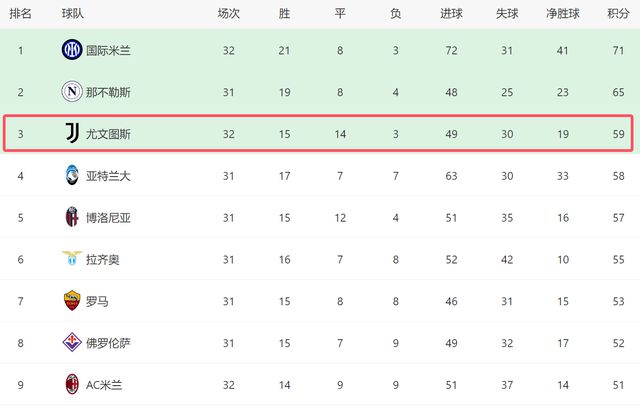This screenshot has width=640, height=407.
Task: Sort by 净胜球 column header
Action: pos(564,14)
